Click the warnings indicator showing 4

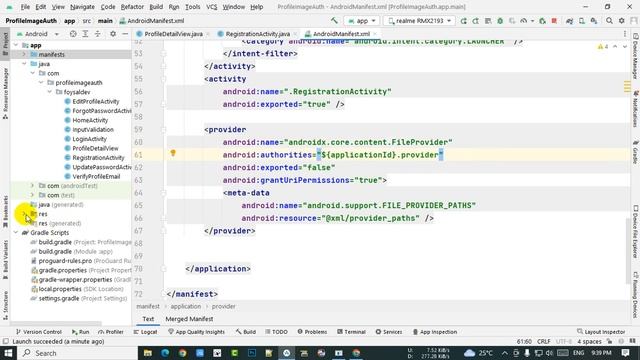tap(603, 47)
